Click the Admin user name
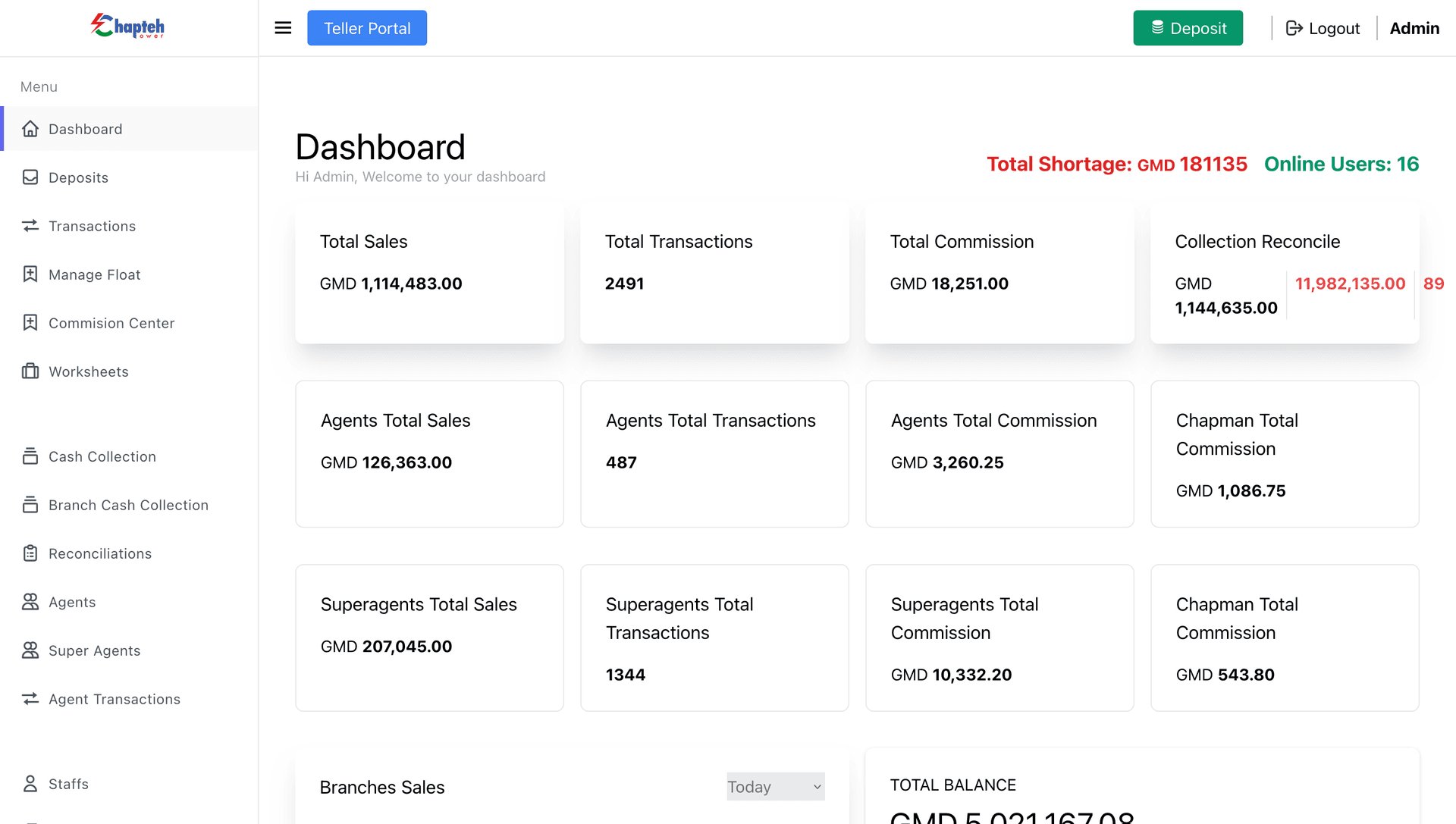The width and height of the screenshot is (1456, 824). point(1414,28)
